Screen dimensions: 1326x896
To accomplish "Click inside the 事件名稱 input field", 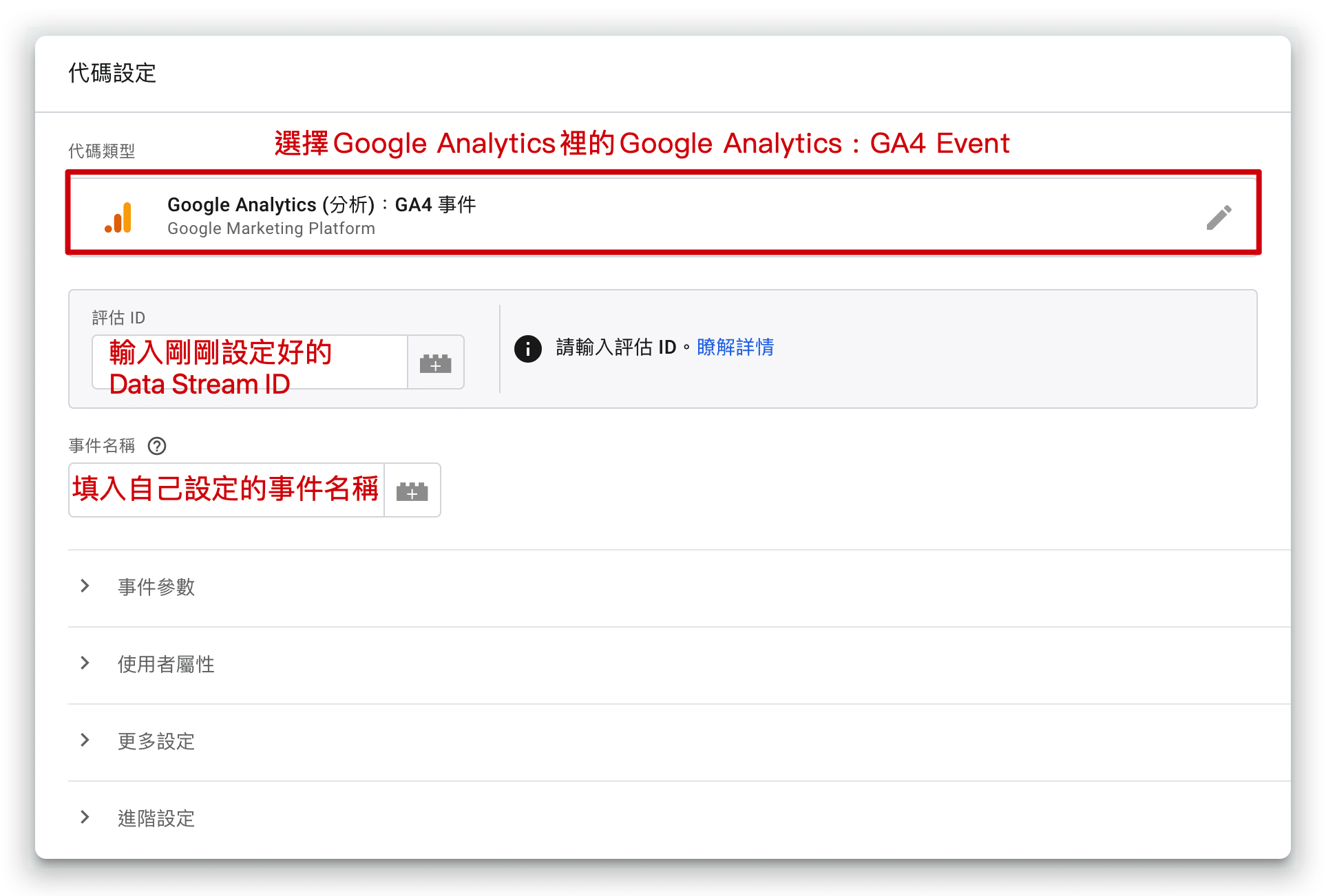I will 226,491.
